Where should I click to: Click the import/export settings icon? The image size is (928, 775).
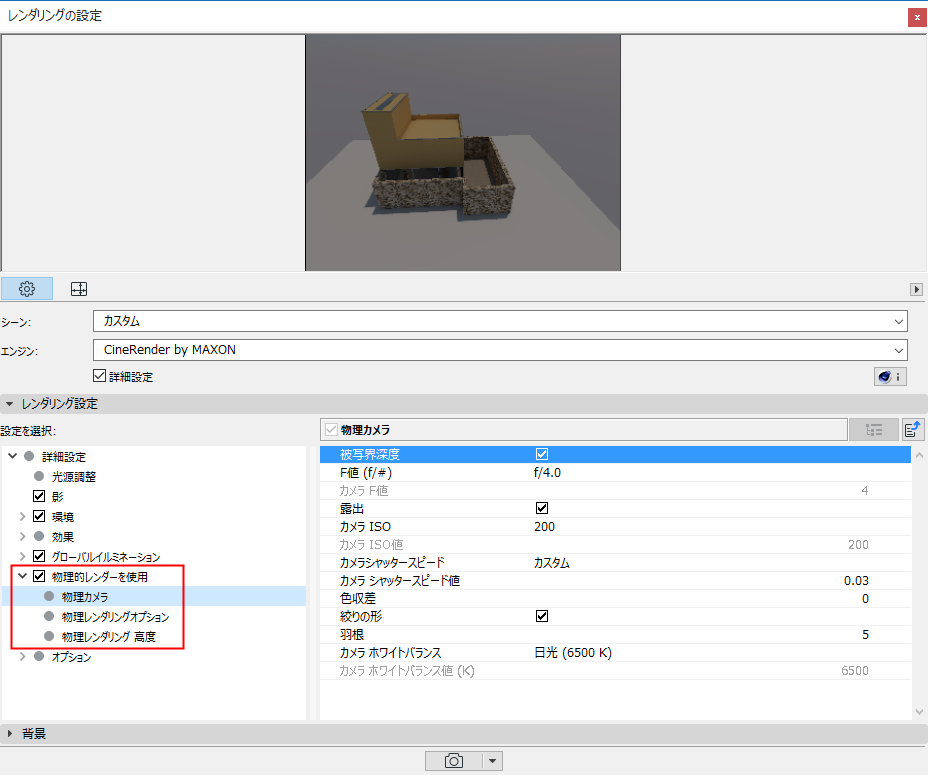913,429
